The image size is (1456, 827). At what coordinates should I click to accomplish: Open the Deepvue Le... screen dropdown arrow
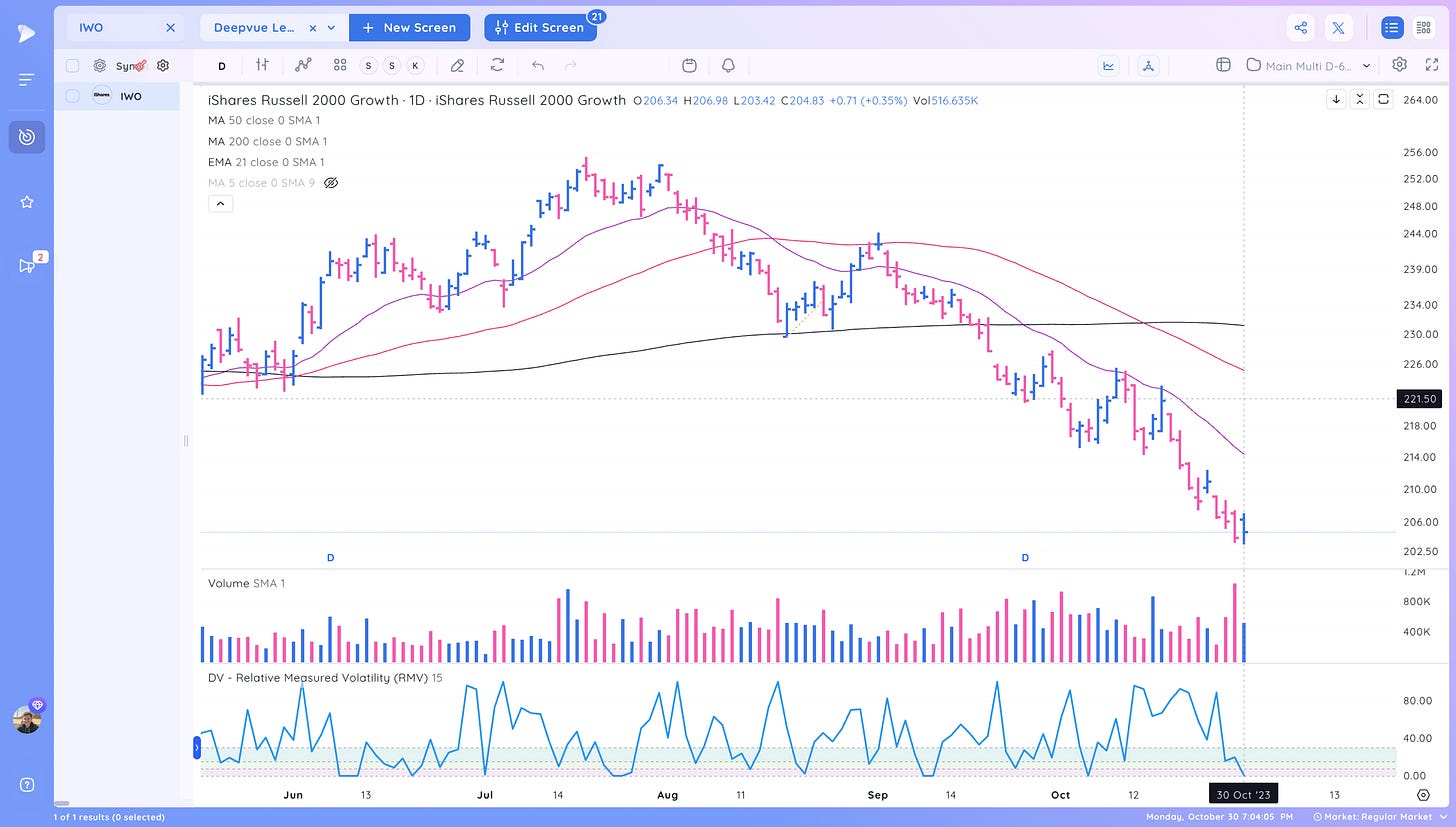(331, 28)
